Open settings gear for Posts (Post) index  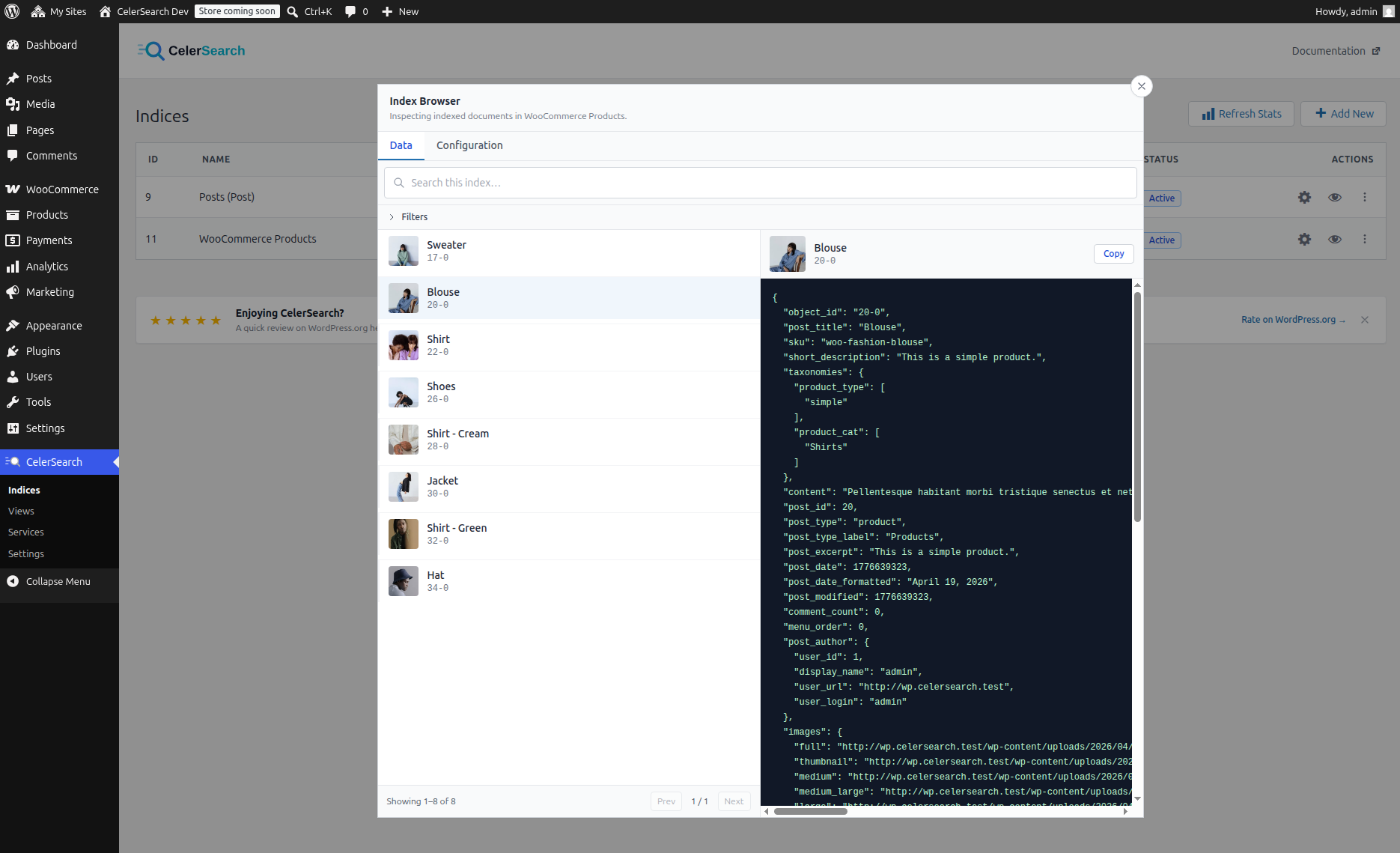click(1304, 198)
